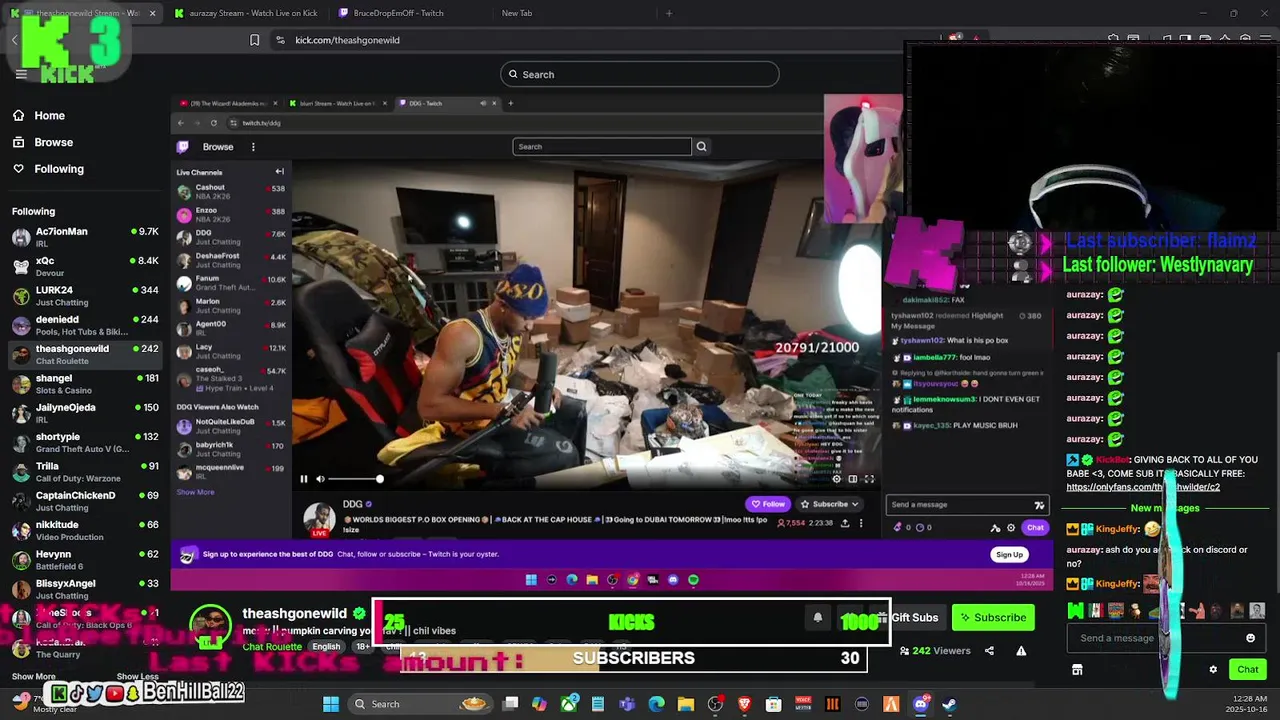This screenshot has height=720, width=1280.
Task: Open Discord from the taskbar
Action: [920, 704]
